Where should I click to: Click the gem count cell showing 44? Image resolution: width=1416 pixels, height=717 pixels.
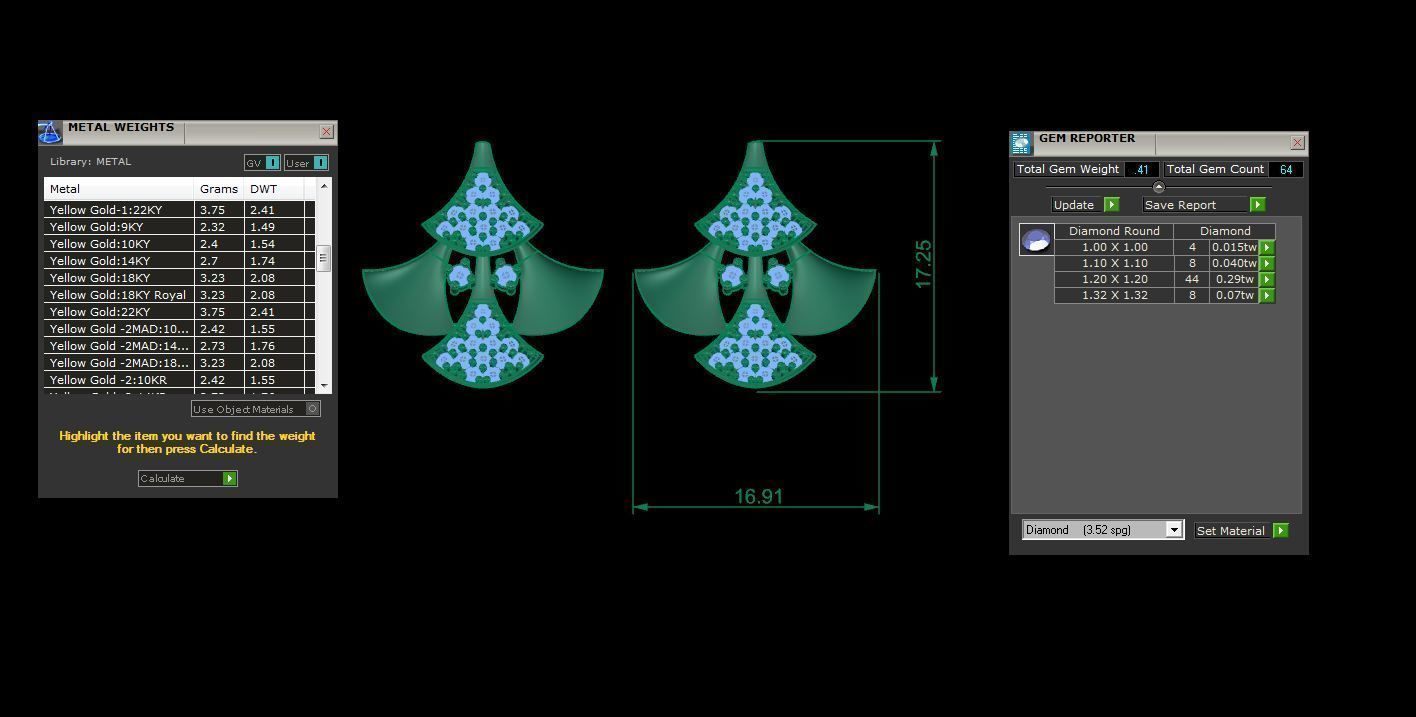coord(1192,279)
